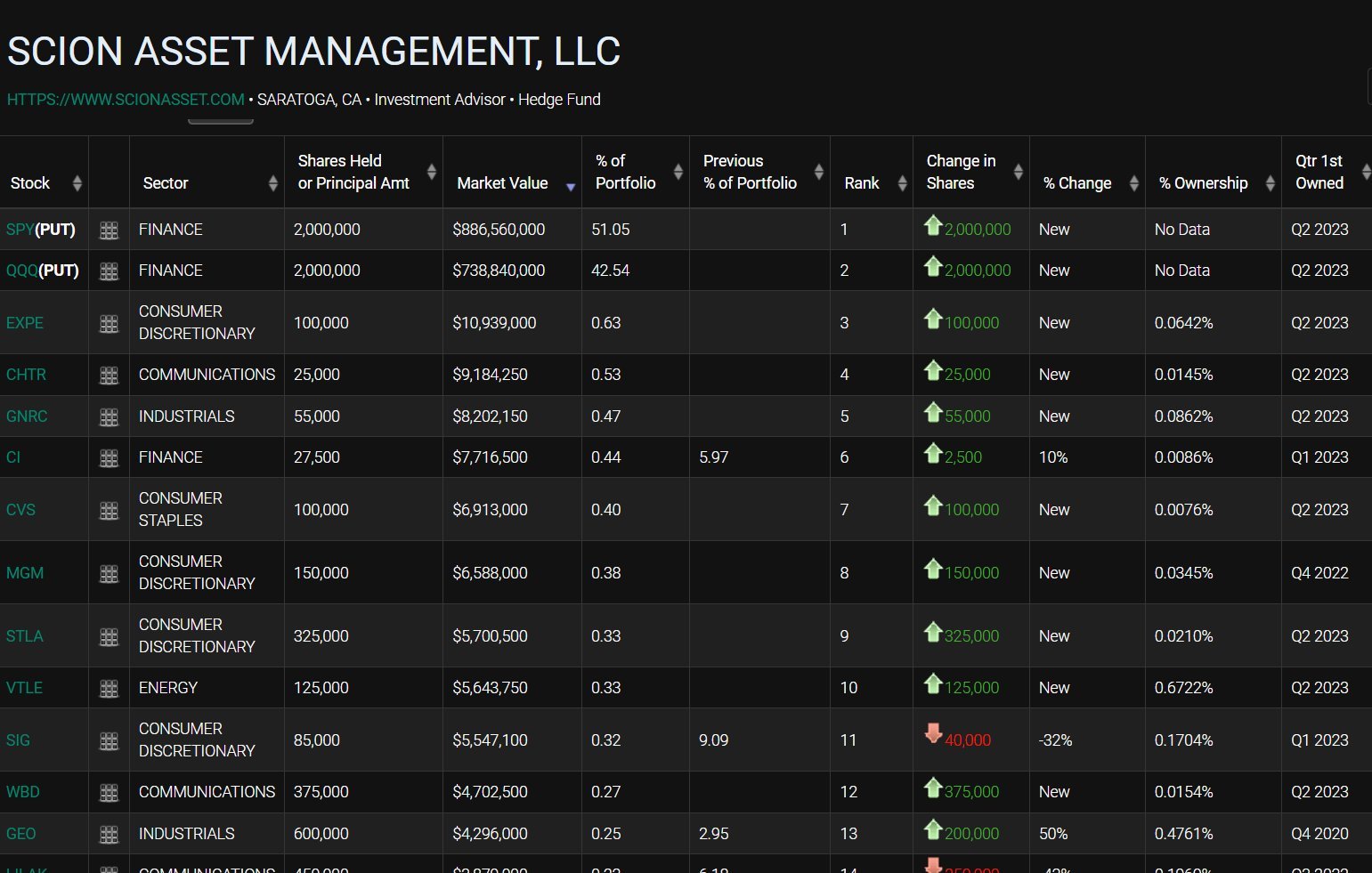Open the grid icon beside EXPE
1372x873 pixels.
[109, 324]
